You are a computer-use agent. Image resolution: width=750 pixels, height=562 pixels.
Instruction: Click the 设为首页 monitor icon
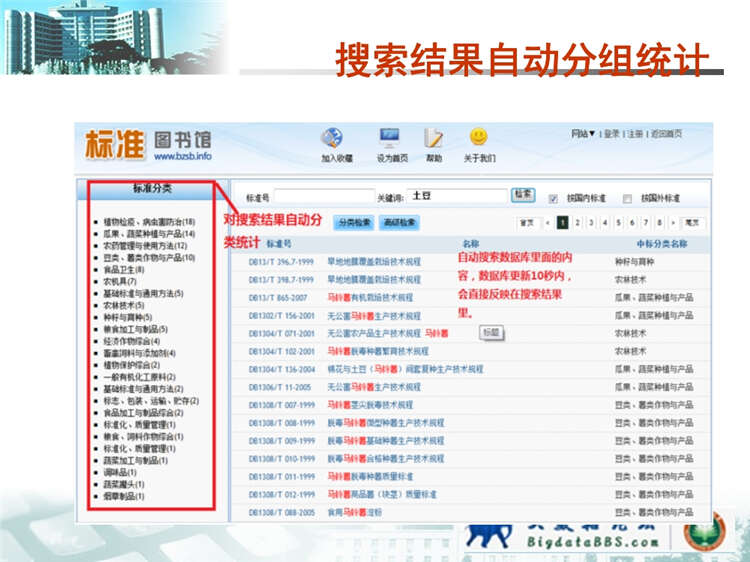389,139
